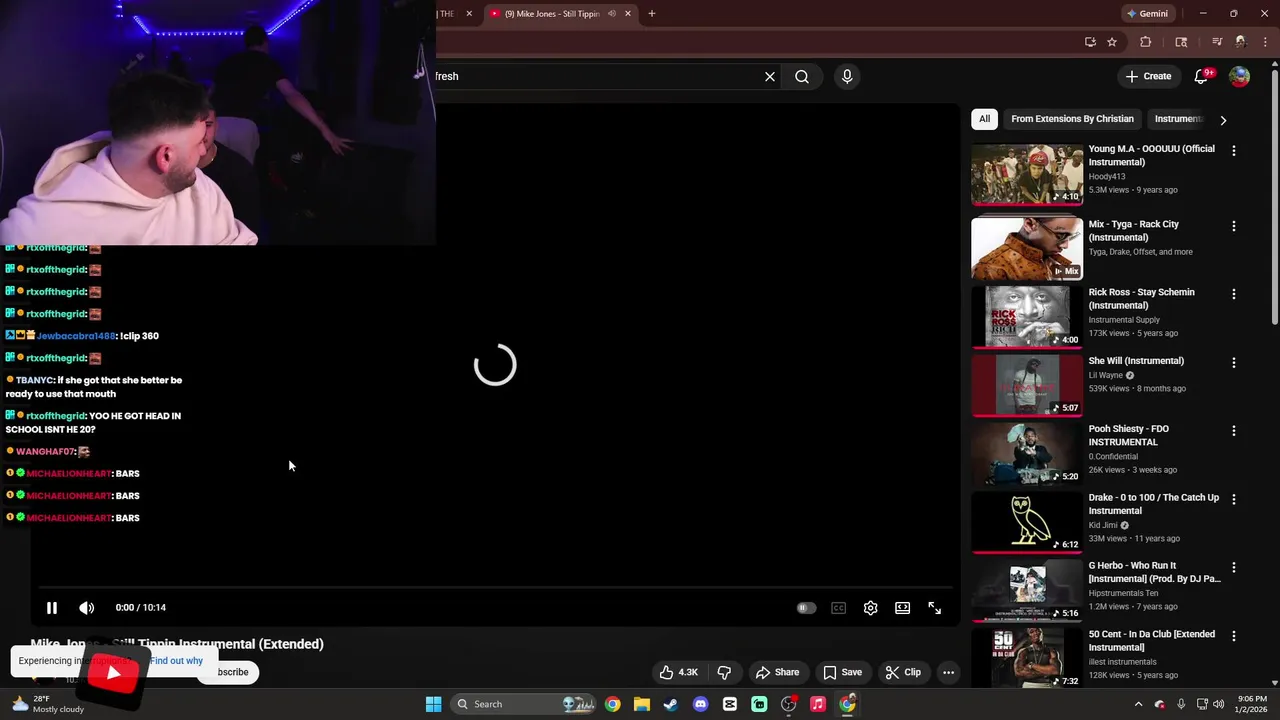Click the Find out why link
The height and width of the screenshot is (720, 1280).
tap(176, 661)
